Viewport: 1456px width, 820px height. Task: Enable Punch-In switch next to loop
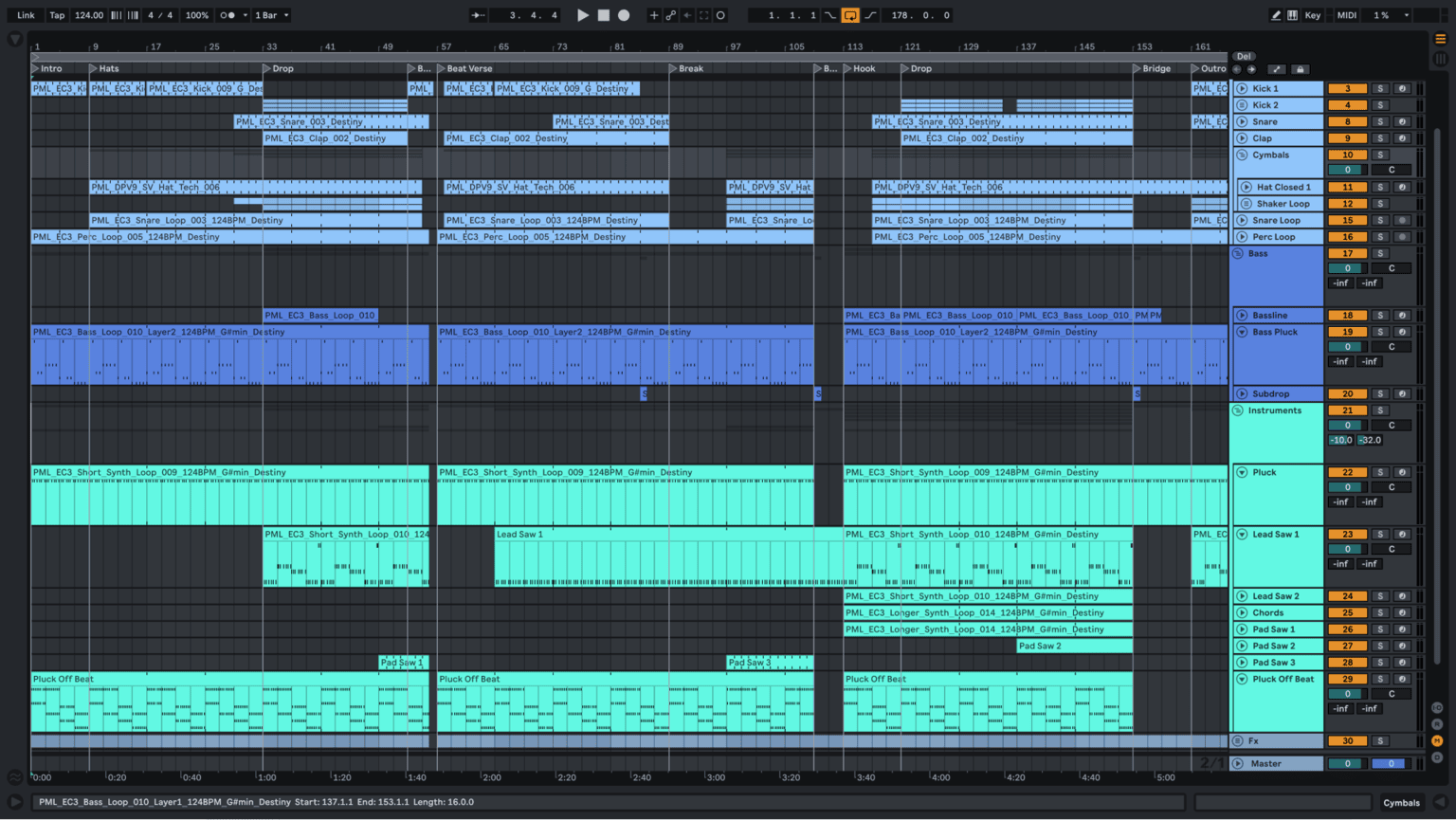(830, 15)
